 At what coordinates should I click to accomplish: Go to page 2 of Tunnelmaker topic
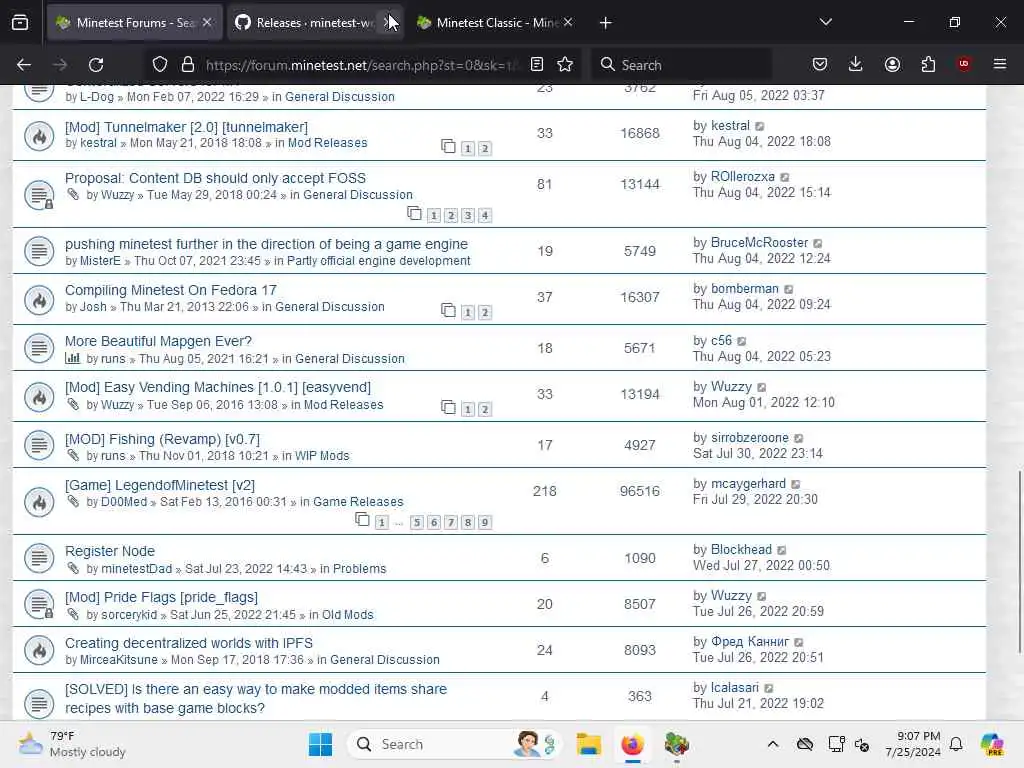coord(485,149)
